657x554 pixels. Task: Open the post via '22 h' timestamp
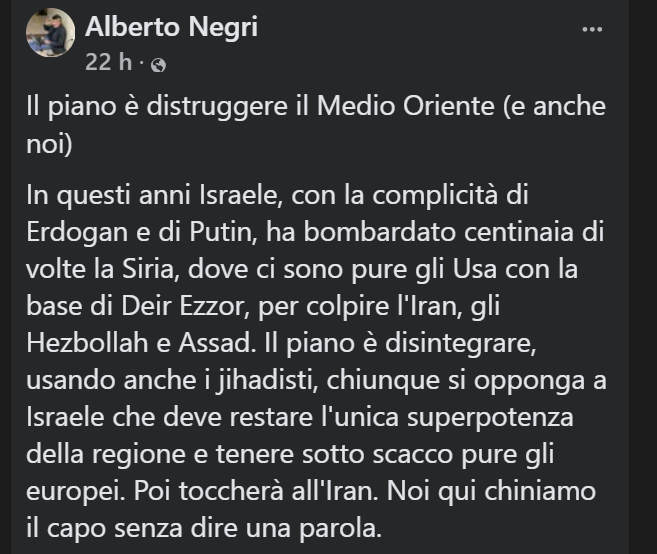(x=108, y=62)
